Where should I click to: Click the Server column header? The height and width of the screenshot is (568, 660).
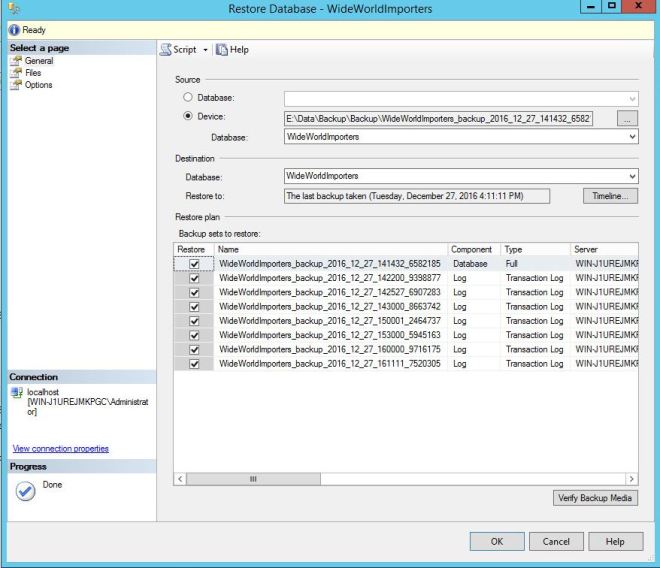pos(604,249)
